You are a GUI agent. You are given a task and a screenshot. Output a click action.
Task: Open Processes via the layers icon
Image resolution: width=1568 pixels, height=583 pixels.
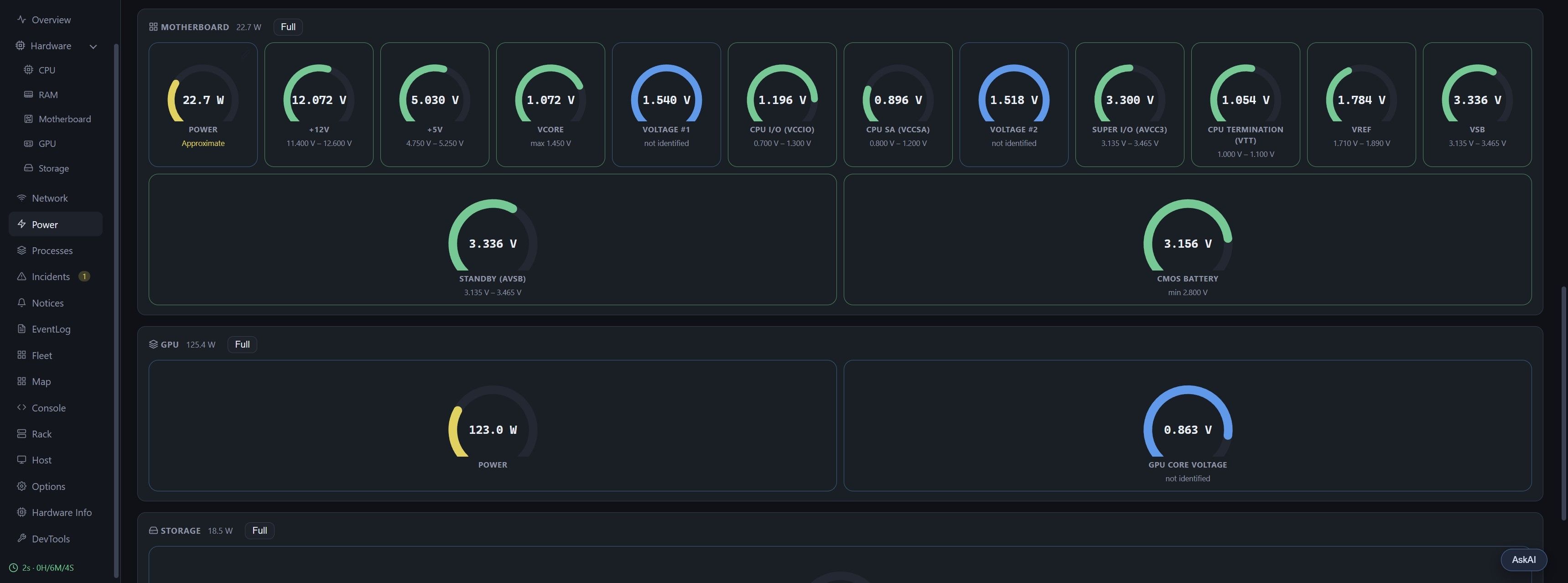coord(21,250)
